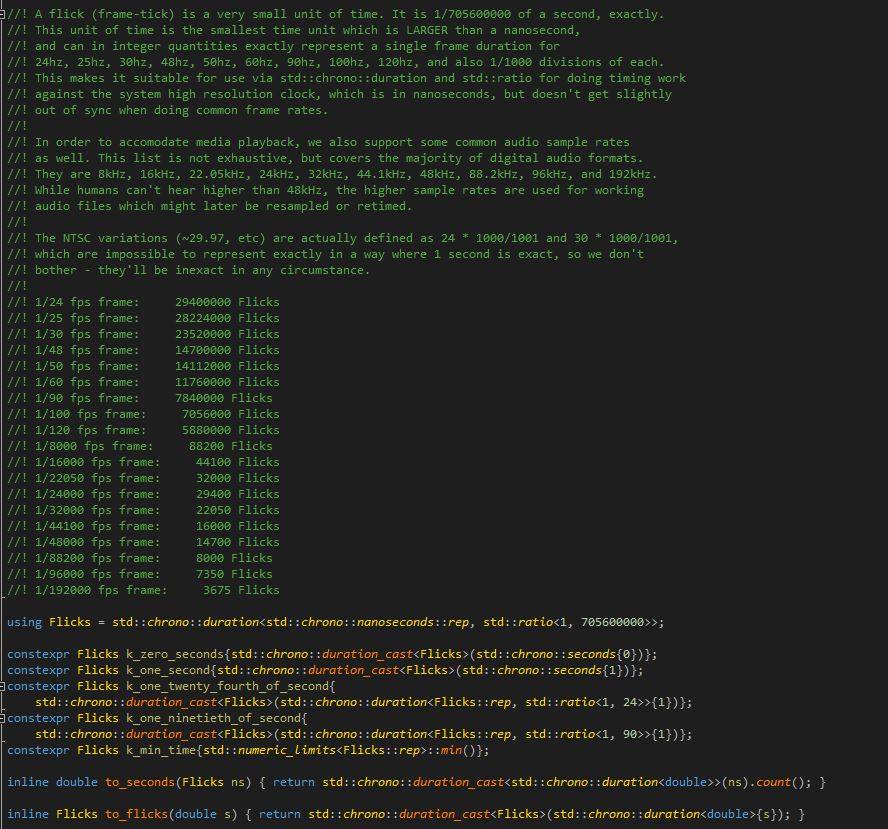Click '88200 Flicks' value for 8000 fps
The height and width of the screenshot is (829, 888).
231,446
